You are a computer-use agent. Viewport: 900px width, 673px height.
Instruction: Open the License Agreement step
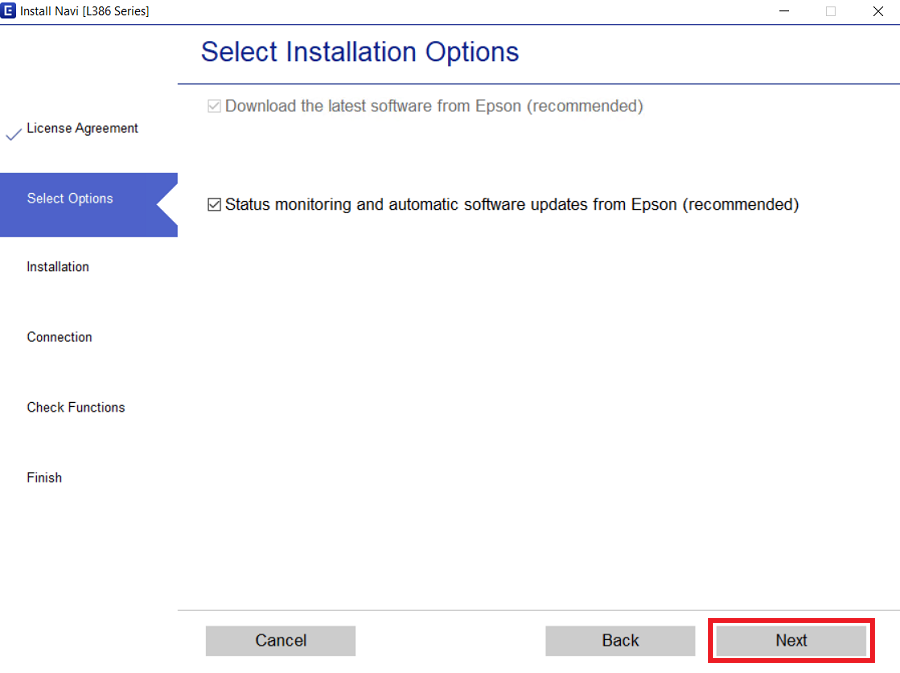pyautogui.click(x=82, y=128)
